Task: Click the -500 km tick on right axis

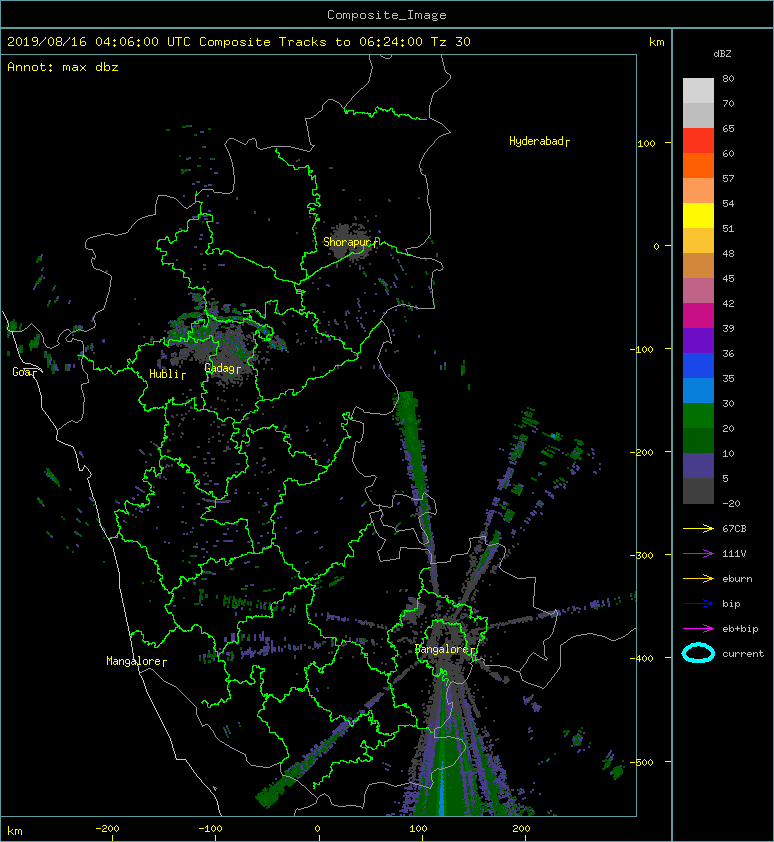Action: click(641, 763)
